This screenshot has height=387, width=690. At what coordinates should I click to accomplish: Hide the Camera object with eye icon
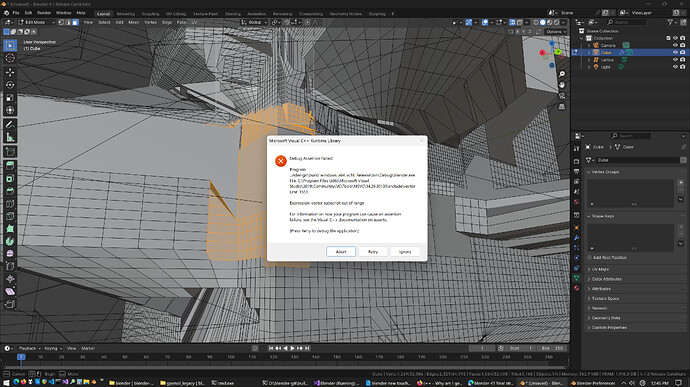coord(675,45)
